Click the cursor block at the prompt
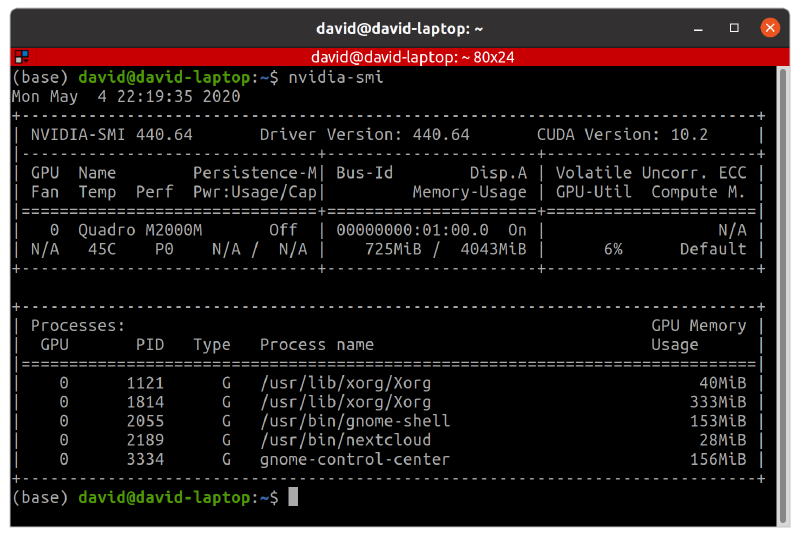This screenshot has width=800, height=537. [293, 497]
